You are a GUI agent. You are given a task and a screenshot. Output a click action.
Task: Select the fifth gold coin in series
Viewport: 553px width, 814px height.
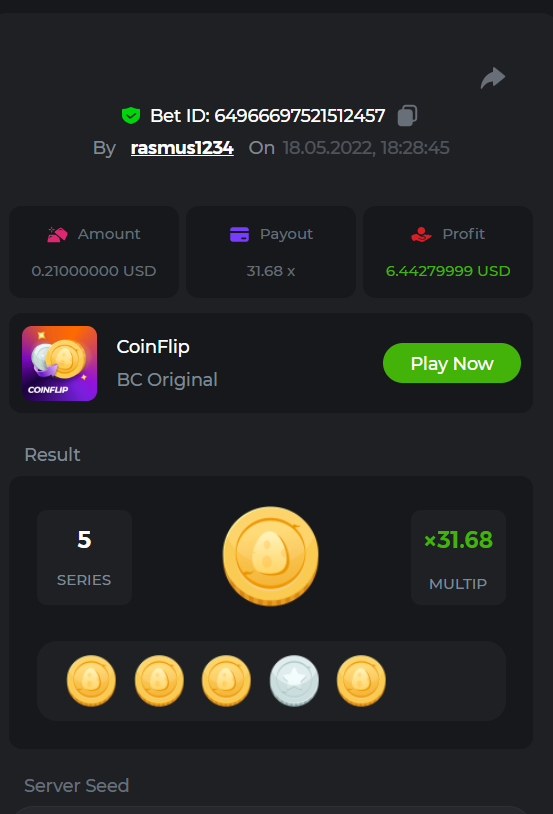coord(361,681)
